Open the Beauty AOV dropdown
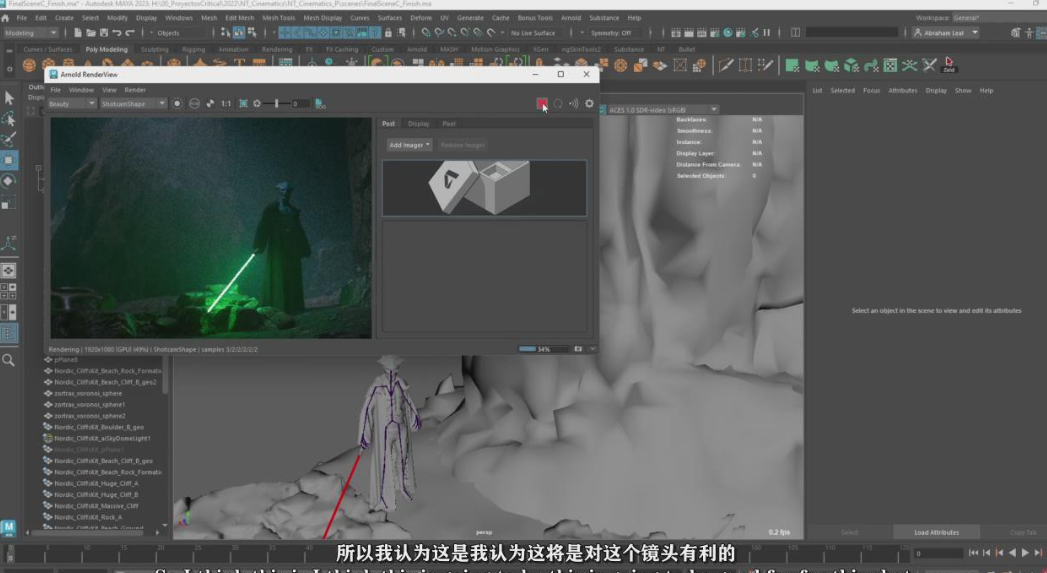Viewport: 1047px width, 573px height. (72, 104)
